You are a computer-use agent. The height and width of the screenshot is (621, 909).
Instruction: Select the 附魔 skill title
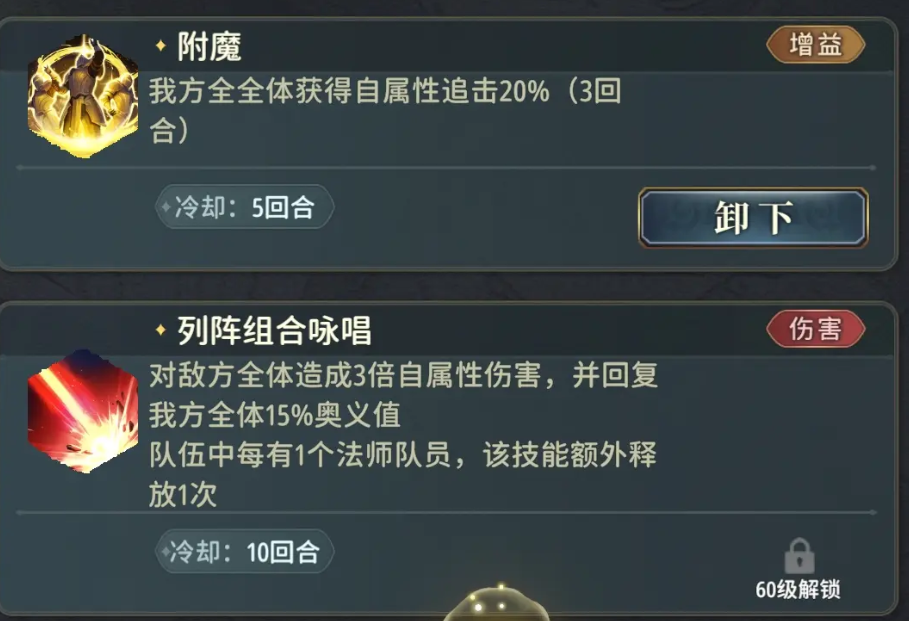(x=210, y=46)
